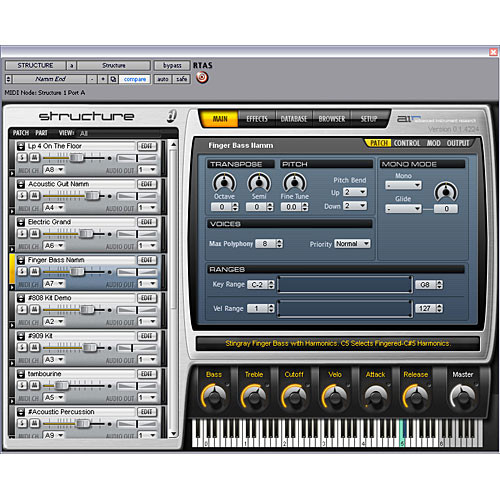Click the Octave transpose knob
500x500 pixels.
(224, 183)
